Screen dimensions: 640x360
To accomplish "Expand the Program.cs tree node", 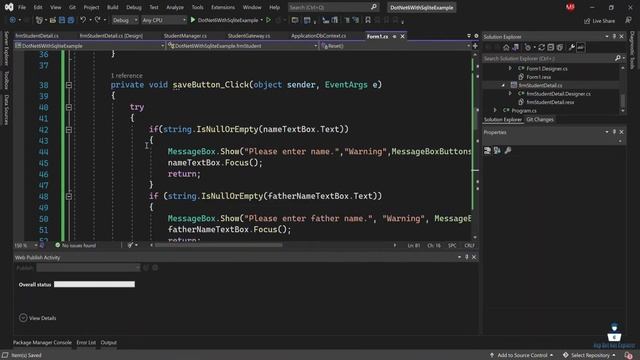I will 495,111.
